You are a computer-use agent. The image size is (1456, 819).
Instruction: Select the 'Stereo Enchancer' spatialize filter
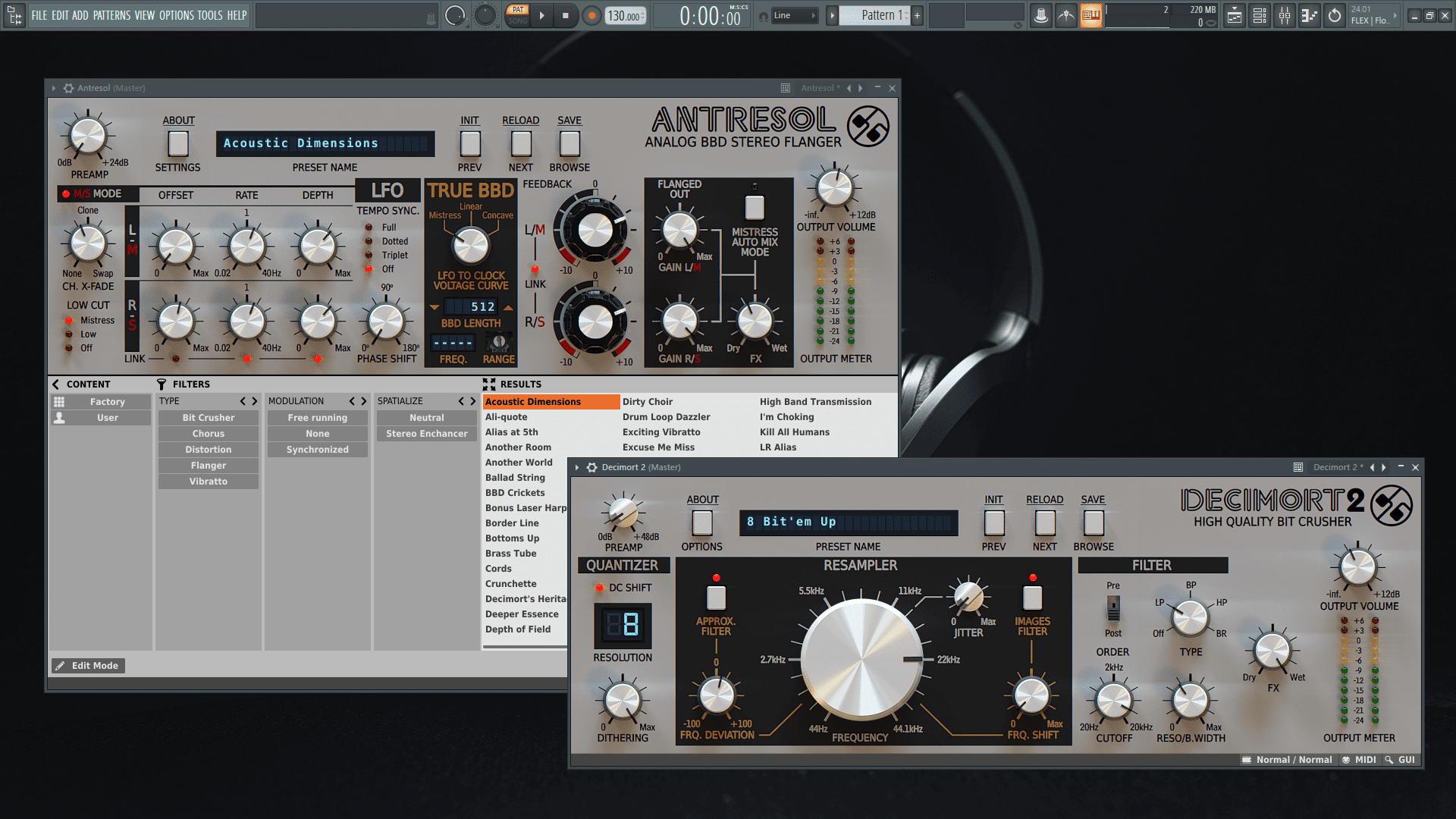[427, 434]
